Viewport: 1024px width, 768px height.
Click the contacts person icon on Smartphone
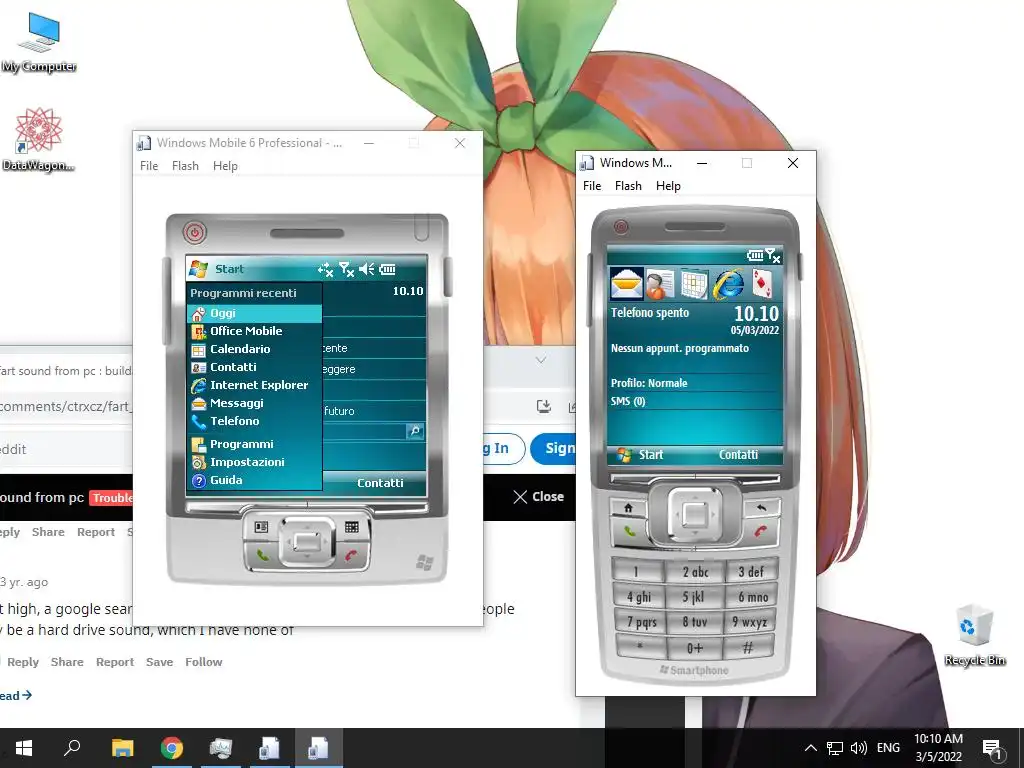click(660, 285)
